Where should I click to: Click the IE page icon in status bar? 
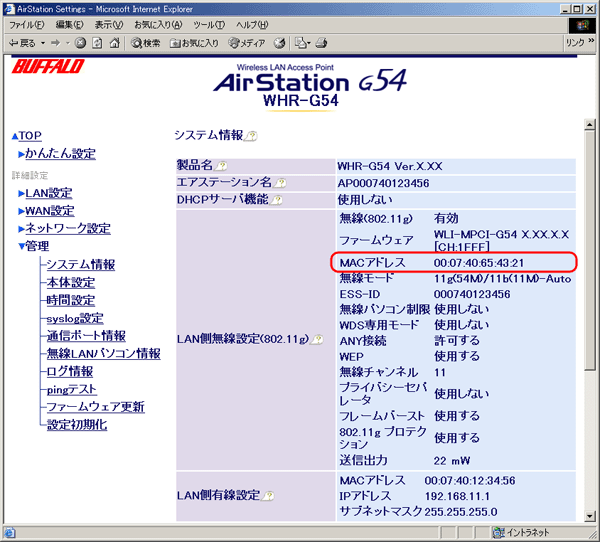click(x=10, y=532)
